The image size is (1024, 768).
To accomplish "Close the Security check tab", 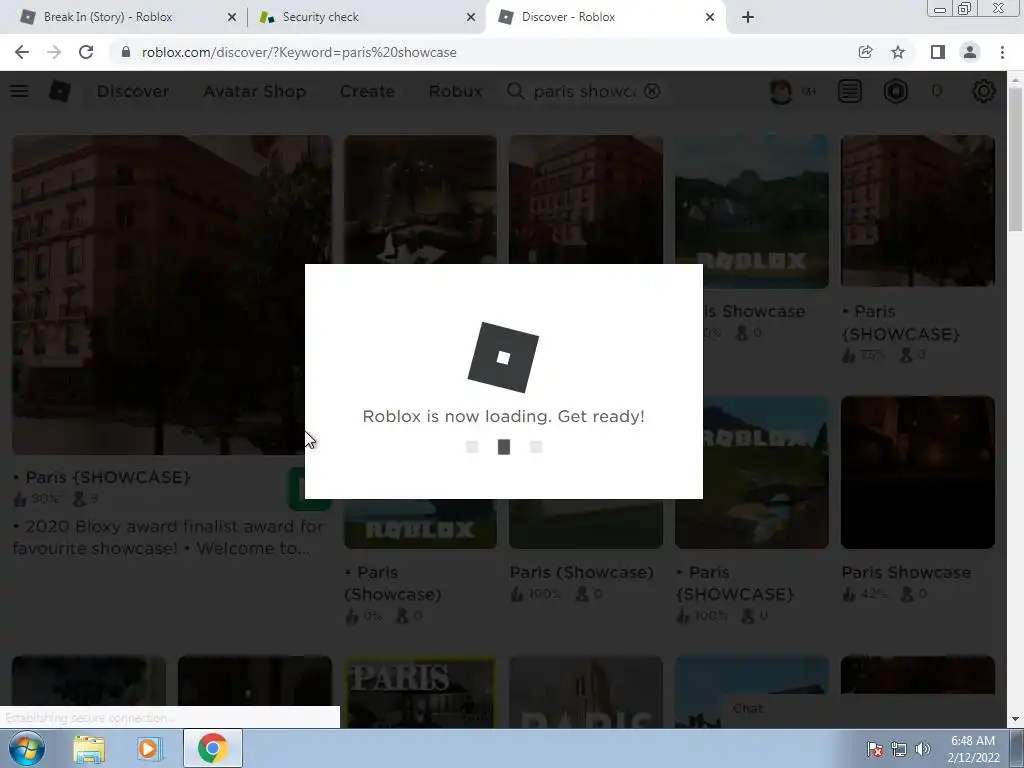I will 471,17.
